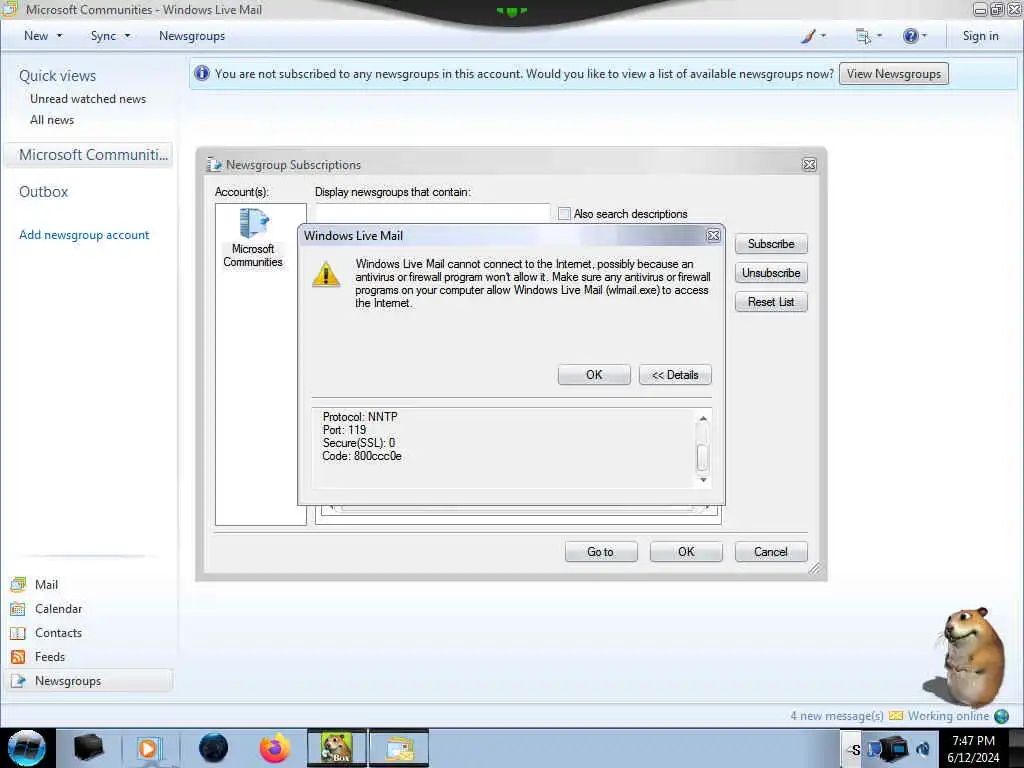Click the View Newsgroups button
Image resolution: width=1024 pixels, height=768 pixels.
[894, 74]
